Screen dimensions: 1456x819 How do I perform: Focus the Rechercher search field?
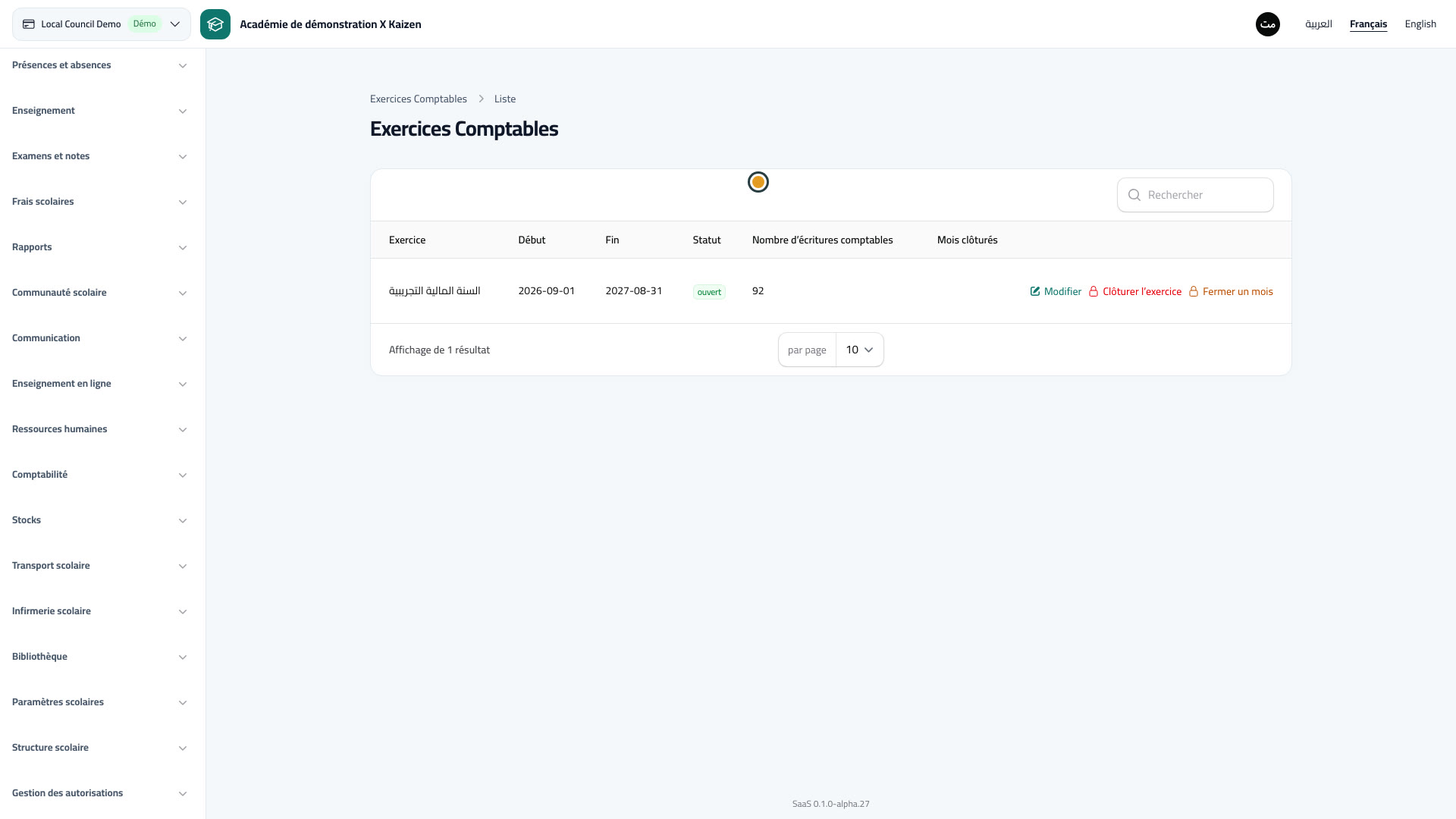(1195, 195)
